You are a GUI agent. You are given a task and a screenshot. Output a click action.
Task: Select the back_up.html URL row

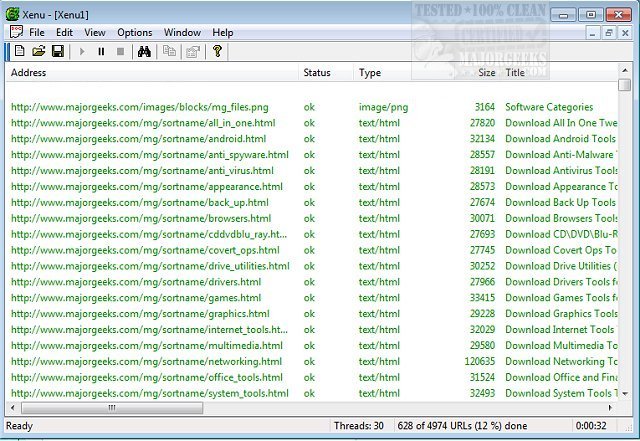click(x=312, y=203)
